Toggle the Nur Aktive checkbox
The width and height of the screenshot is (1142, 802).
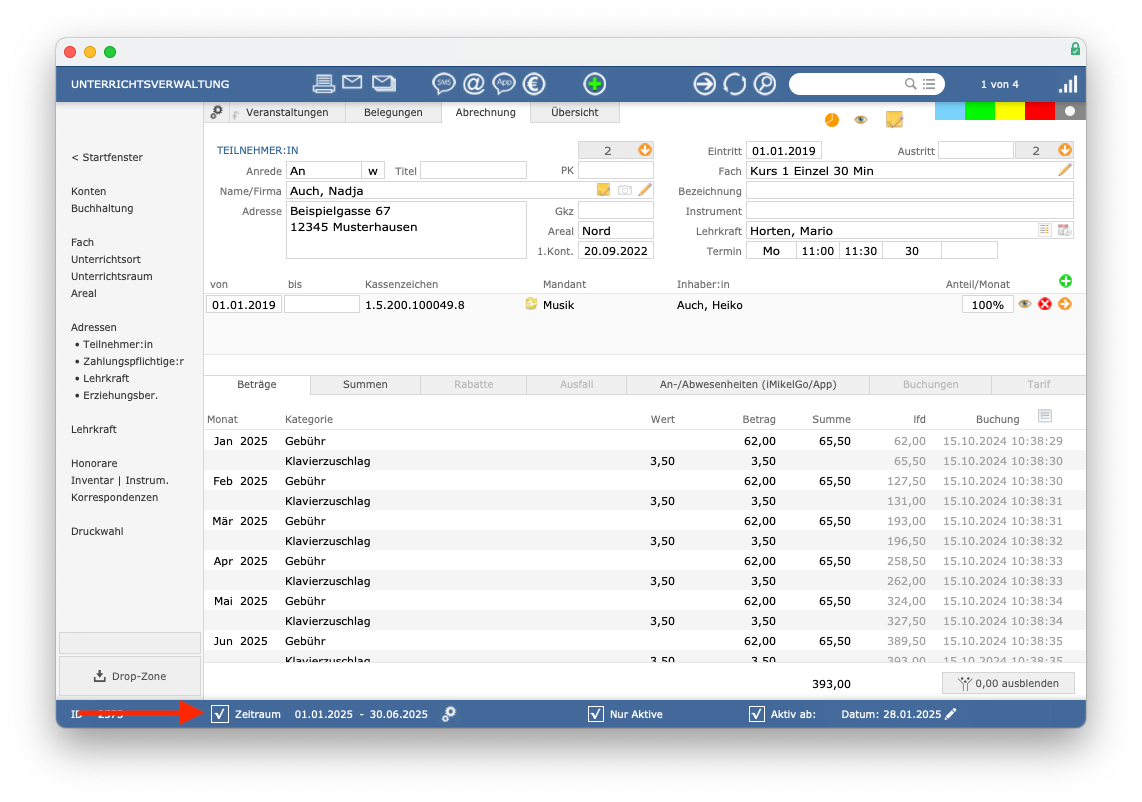(x=596, y=714)
